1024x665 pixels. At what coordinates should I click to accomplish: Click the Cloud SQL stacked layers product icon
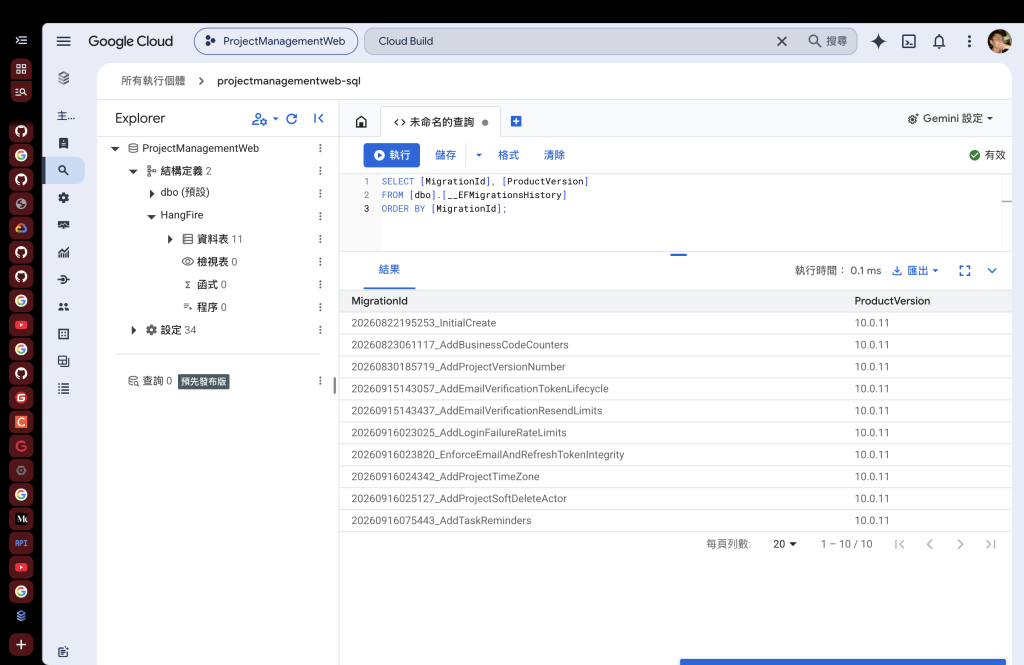click(x=63, y=78)
